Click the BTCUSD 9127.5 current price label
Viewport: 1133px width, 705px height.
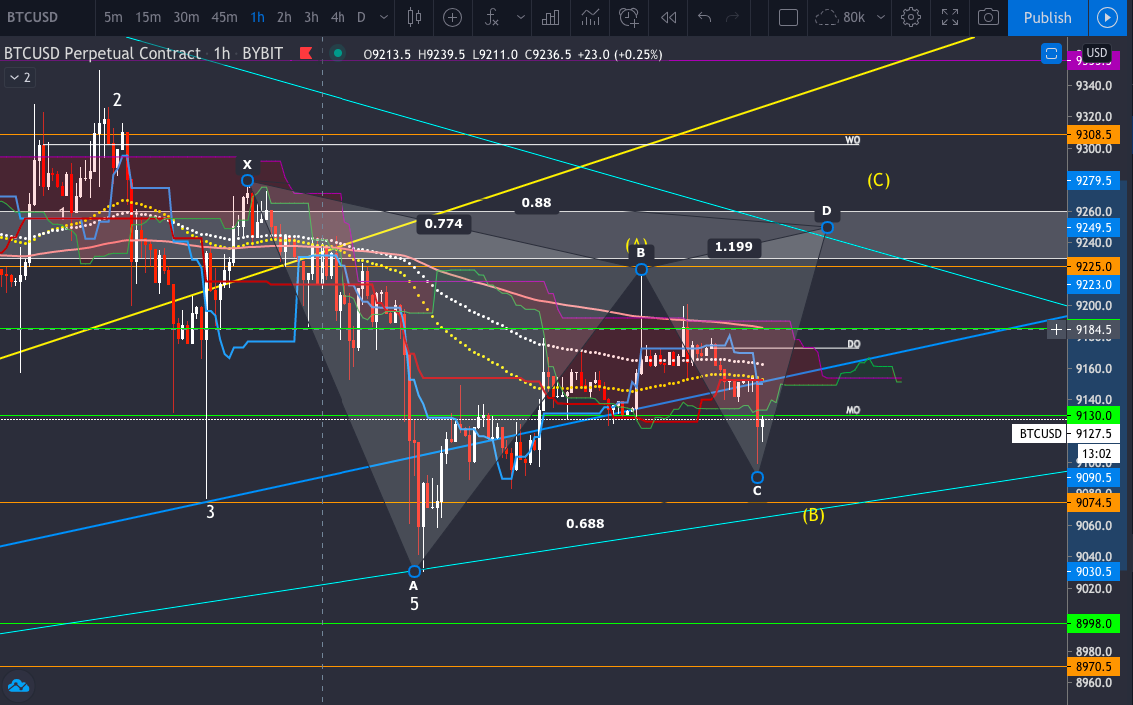[x=1066, y=433]
